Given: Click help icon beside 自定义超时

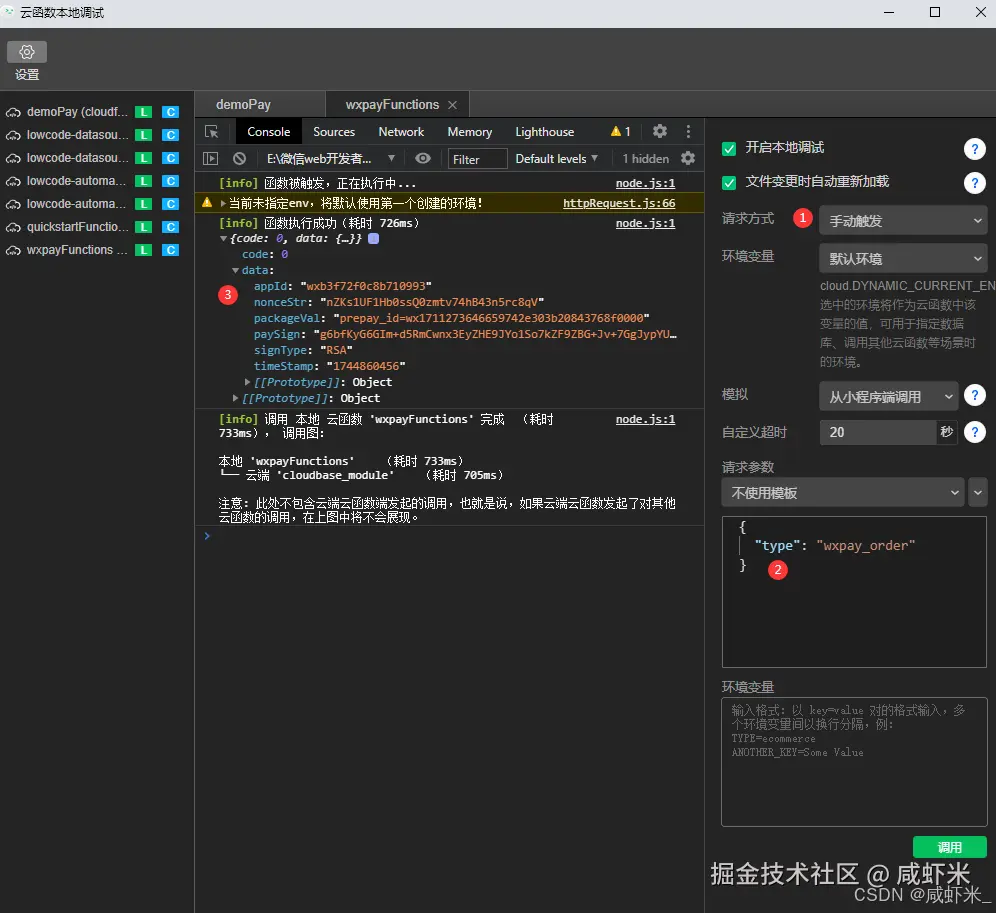Looking at the screenshot, I should 974,432.
